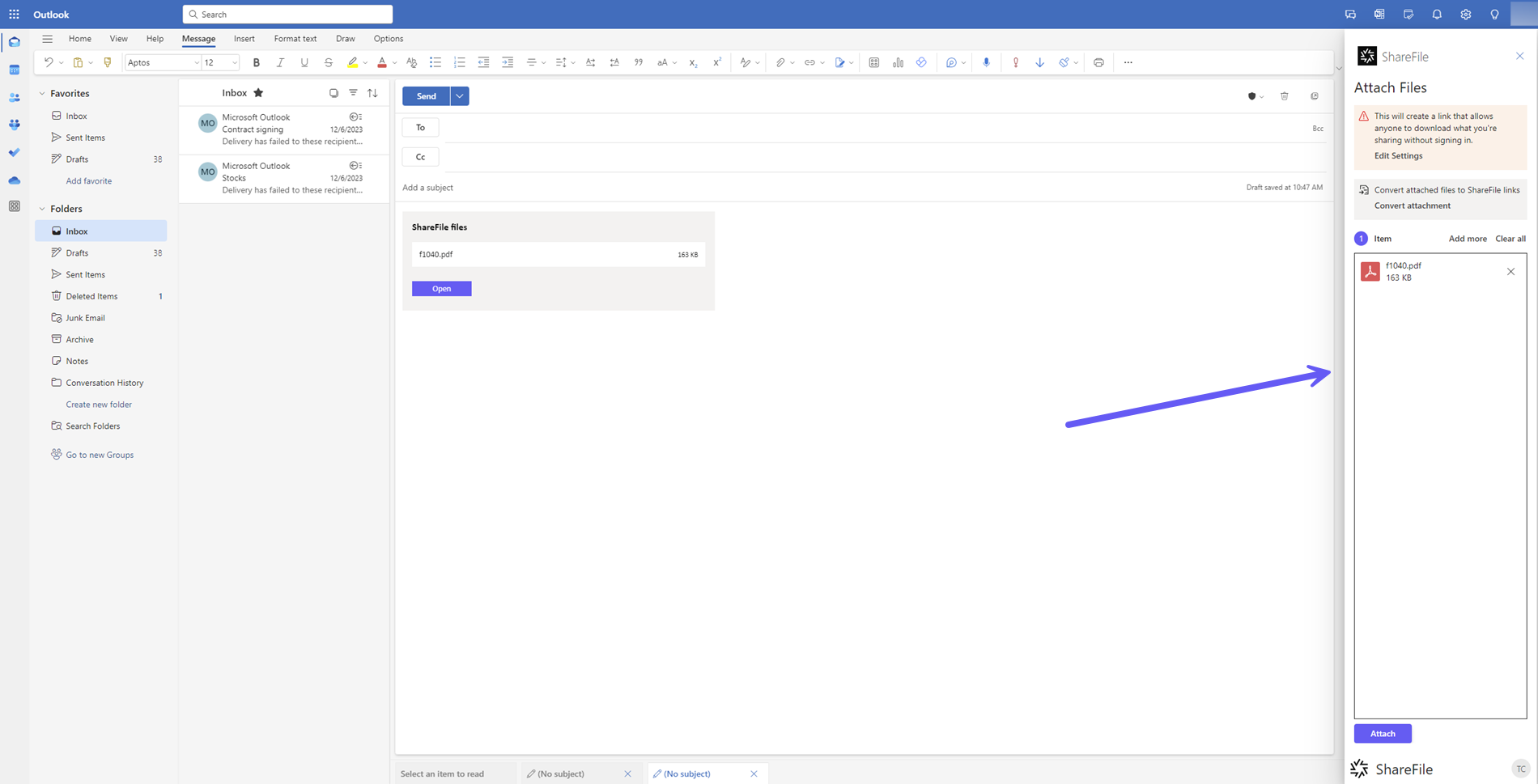Mark message as low importance
The image size is (1538, 784).
coord(1039,62)
